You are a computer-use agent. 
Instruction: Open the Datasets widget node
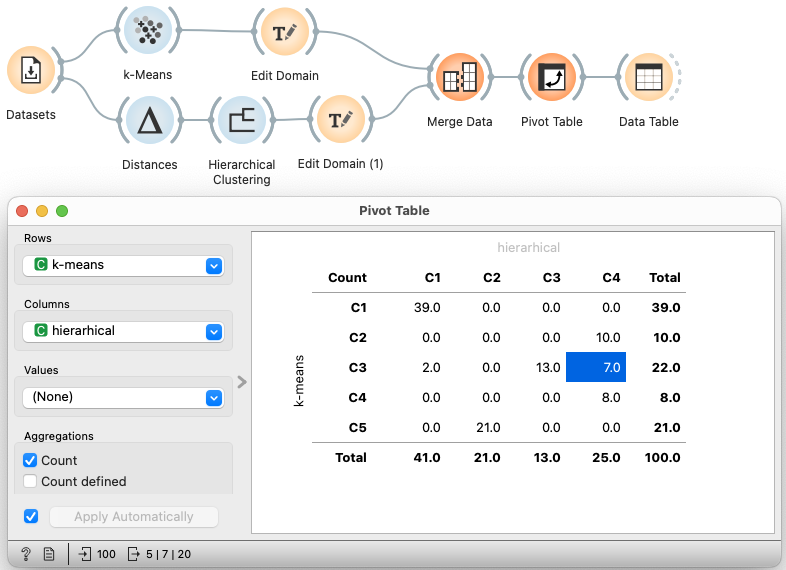click(31, 70)
